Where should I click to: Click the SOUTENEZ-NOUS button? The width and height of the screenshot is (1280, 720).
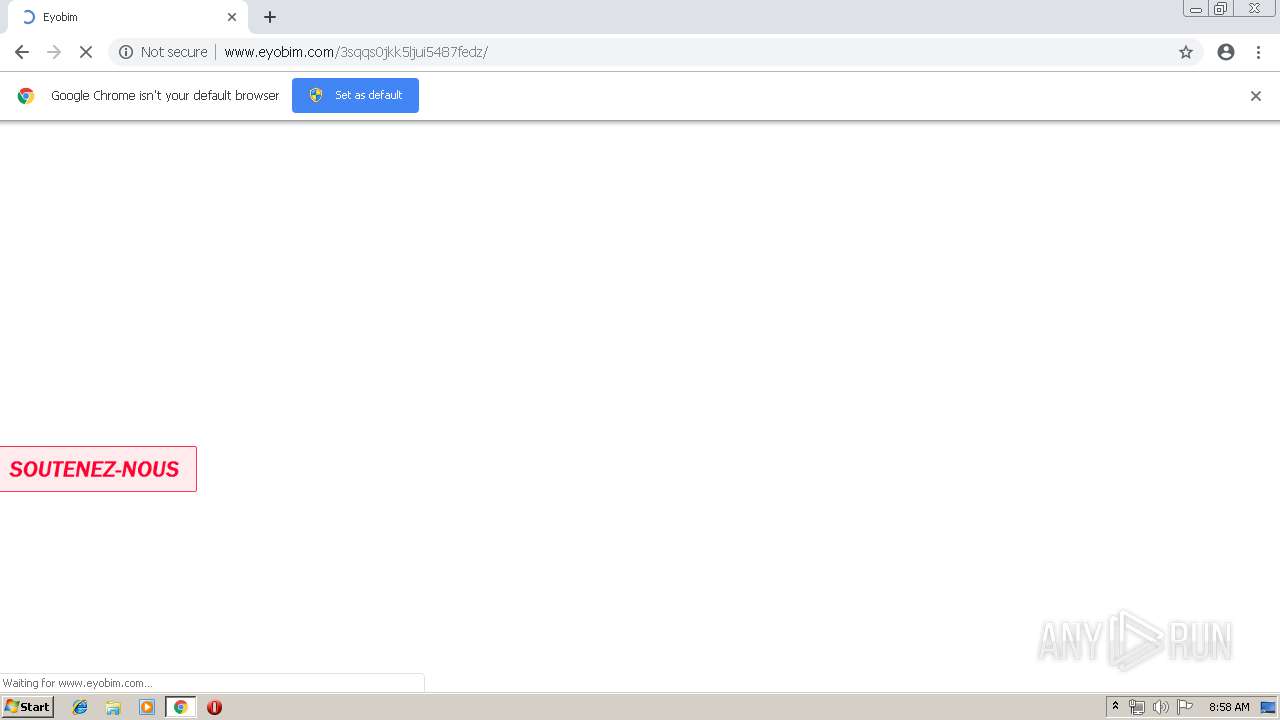coord(98,469)
